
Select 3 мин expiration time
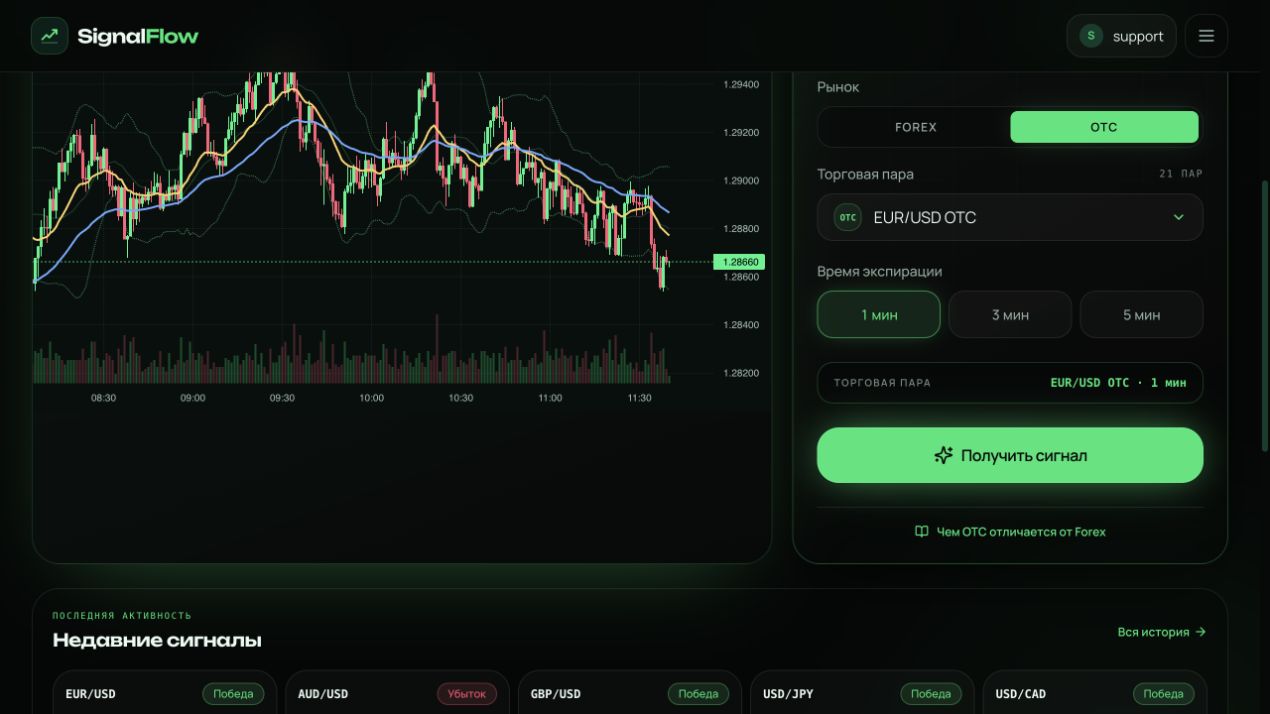pyautogui.click(x=1010, y=315)
